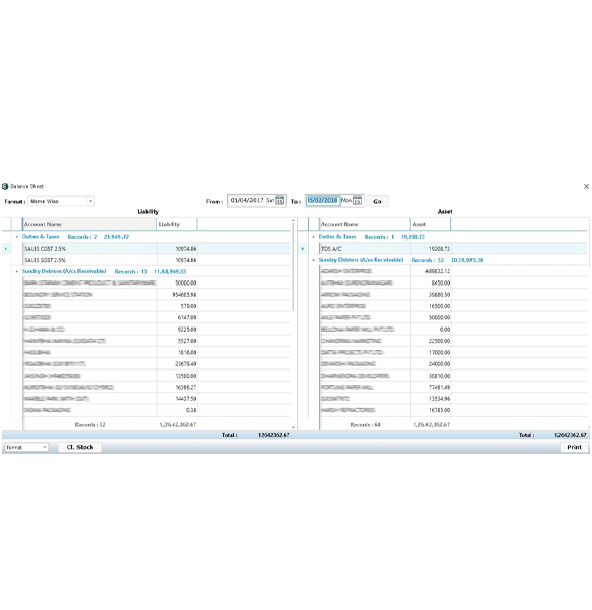Click the Balance Sheet window app icon
The width and height of the screenshot is (592, 610).
[x=5, y=186]
